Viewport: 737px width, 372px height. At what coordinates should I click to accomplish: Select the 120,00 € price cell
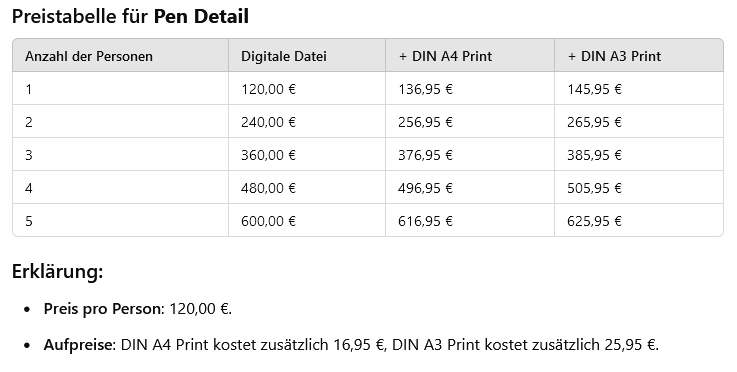268,89
